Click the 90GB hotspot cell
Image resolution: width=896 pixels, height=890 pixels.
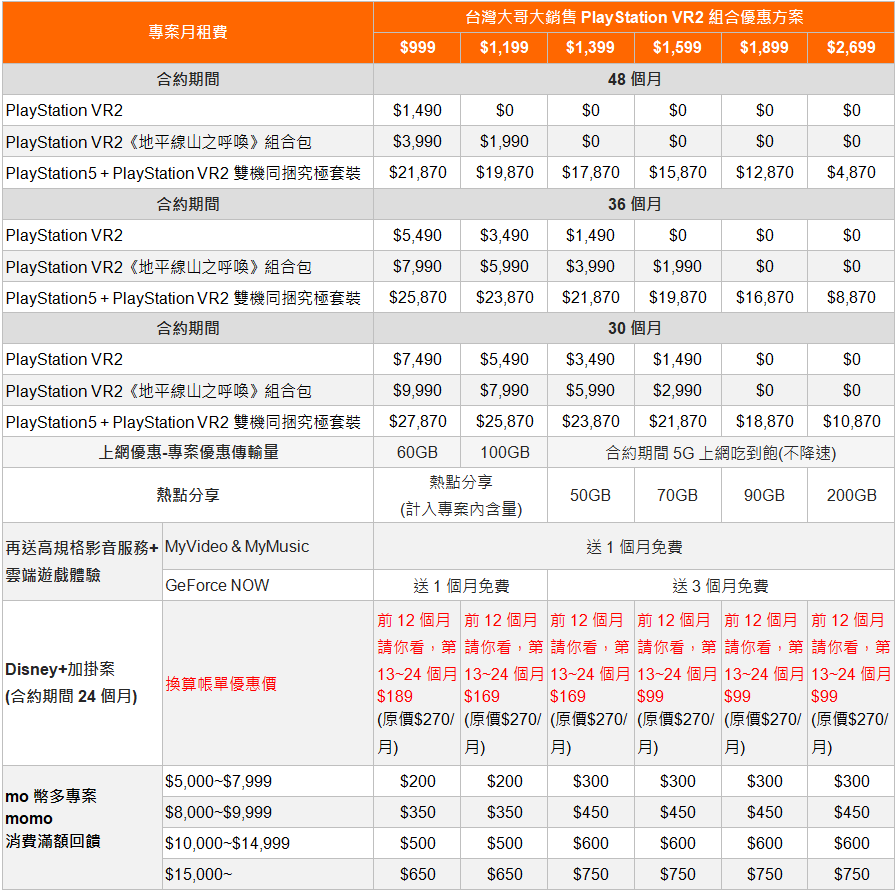[764, 495]
